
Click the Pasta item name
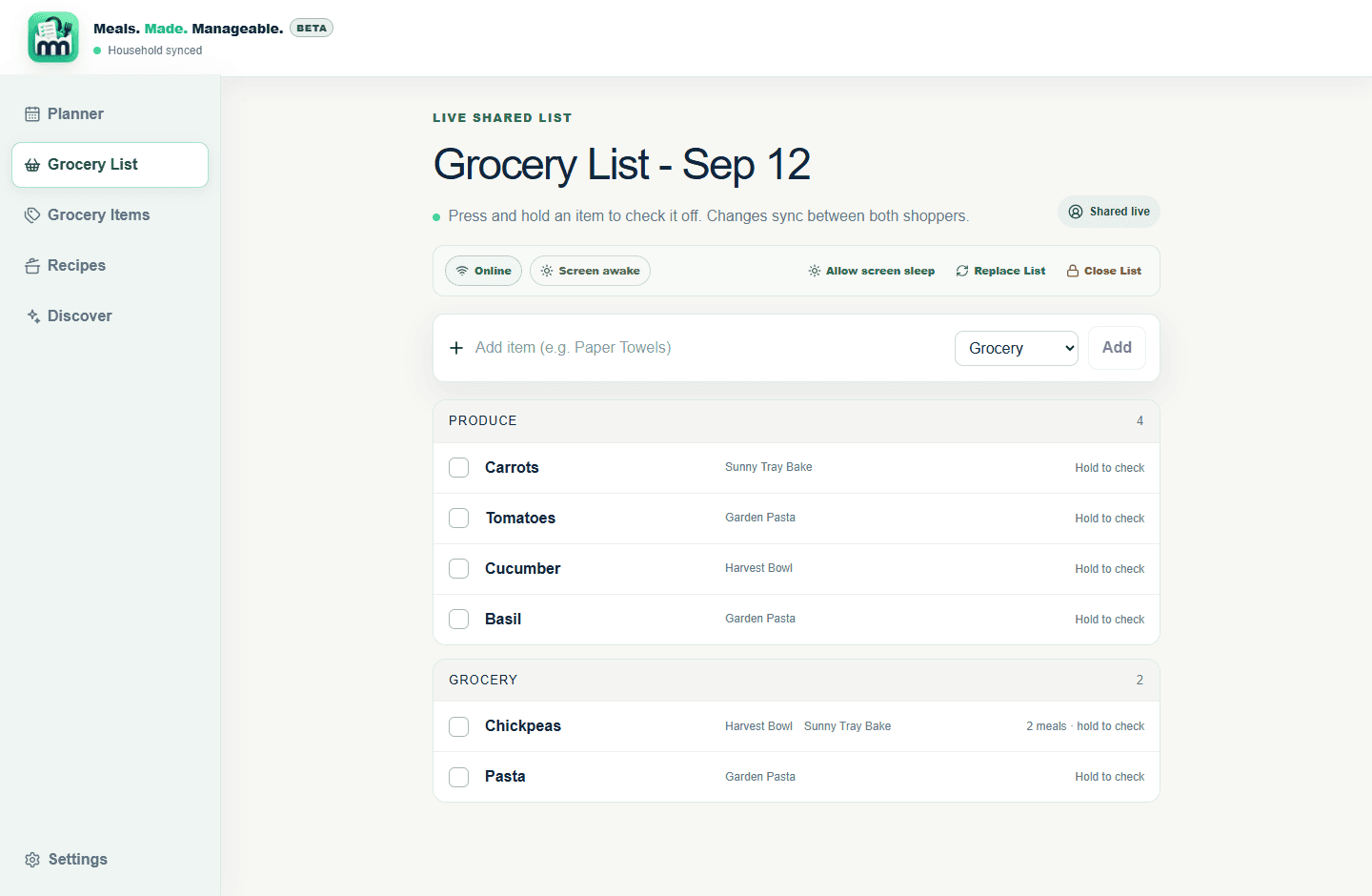[505, 777]
